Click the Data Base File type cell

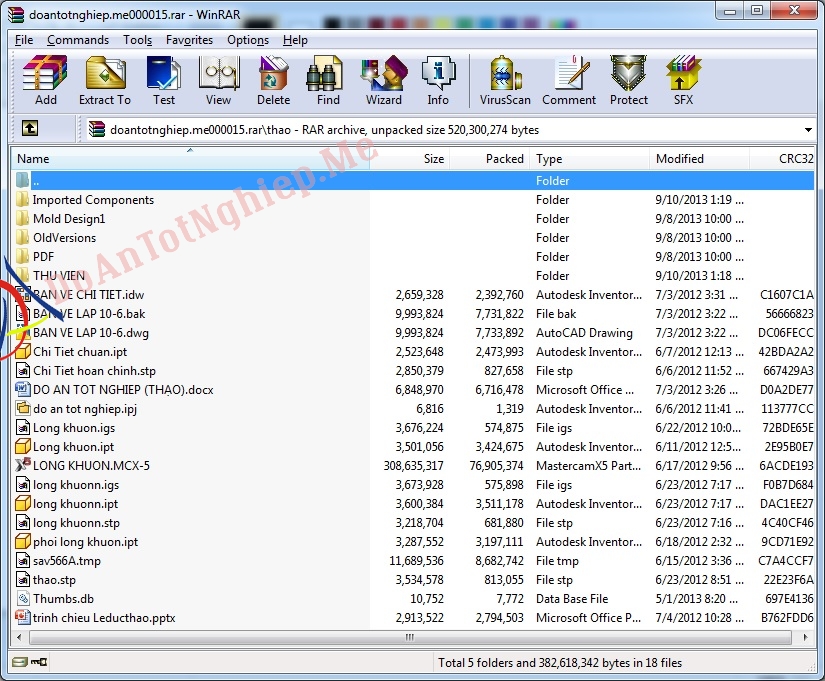571,598
